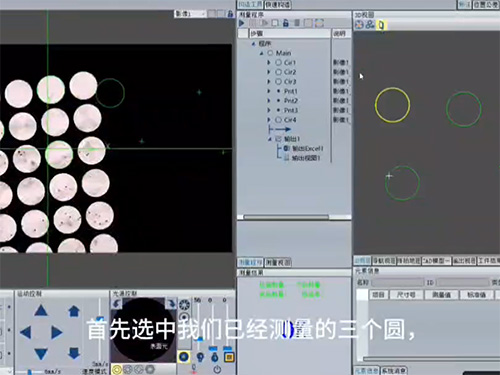Select the yellow circle in 3D view

pyautogui.click(x=392, y=105)
